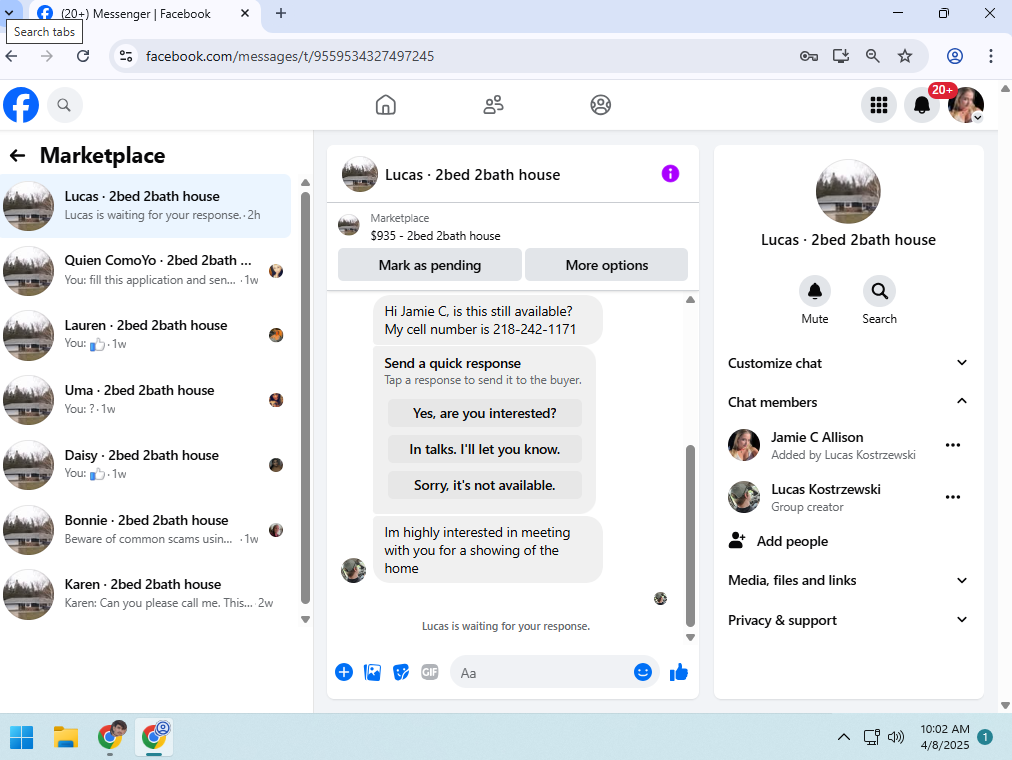Expand Media, files and links section
Image resolution: width=1012 pixels, height=760 pixels.
848,580
